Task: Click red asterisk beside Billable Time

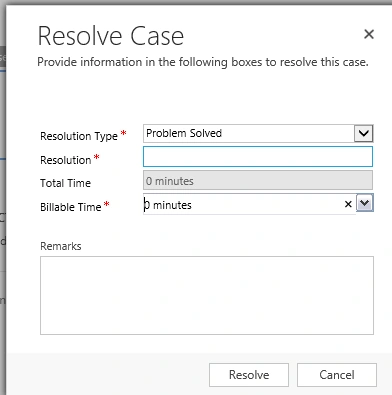Action: pos(107,204)
